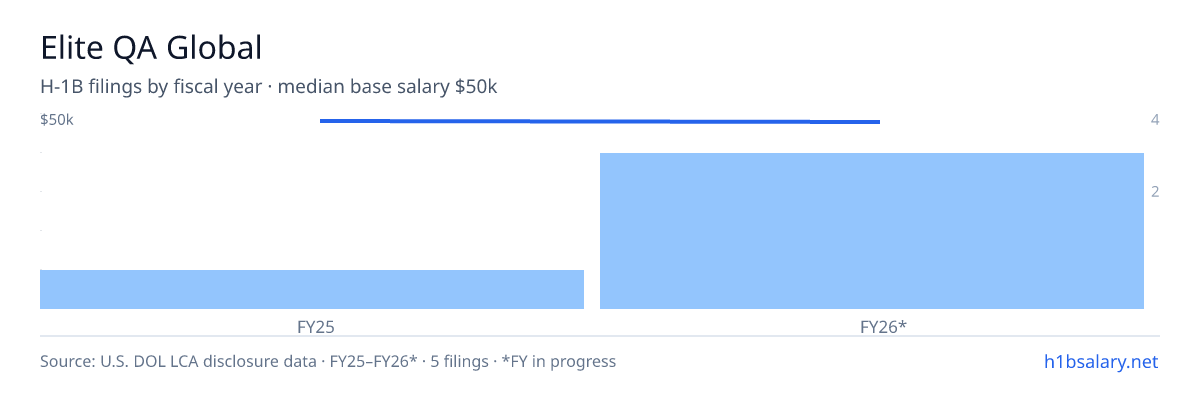Click the FY26* filings bar
The height and width of the screenshot is (400, 1200).
pos(872,231)
